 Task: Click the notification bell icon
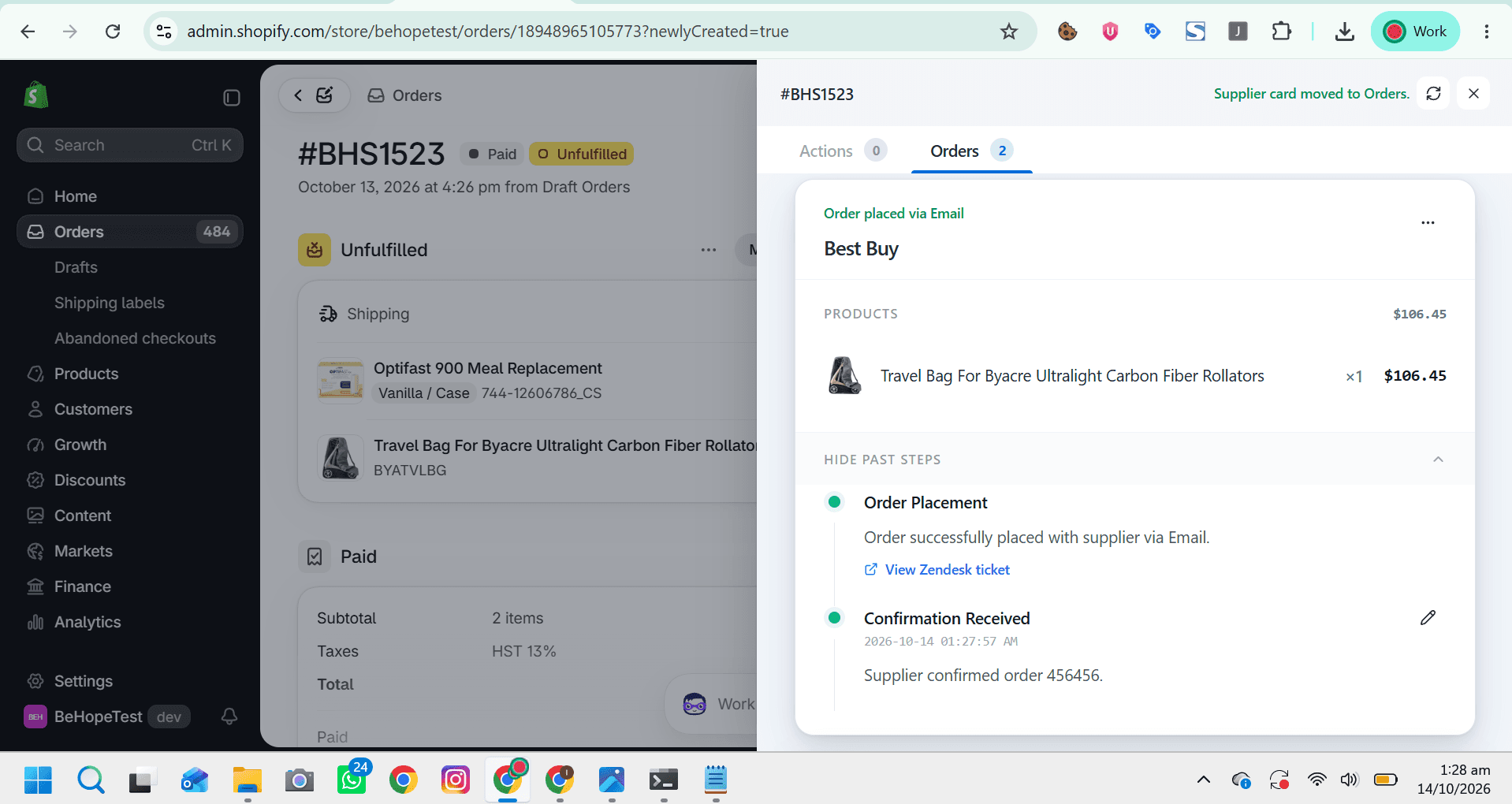point(229,717)
